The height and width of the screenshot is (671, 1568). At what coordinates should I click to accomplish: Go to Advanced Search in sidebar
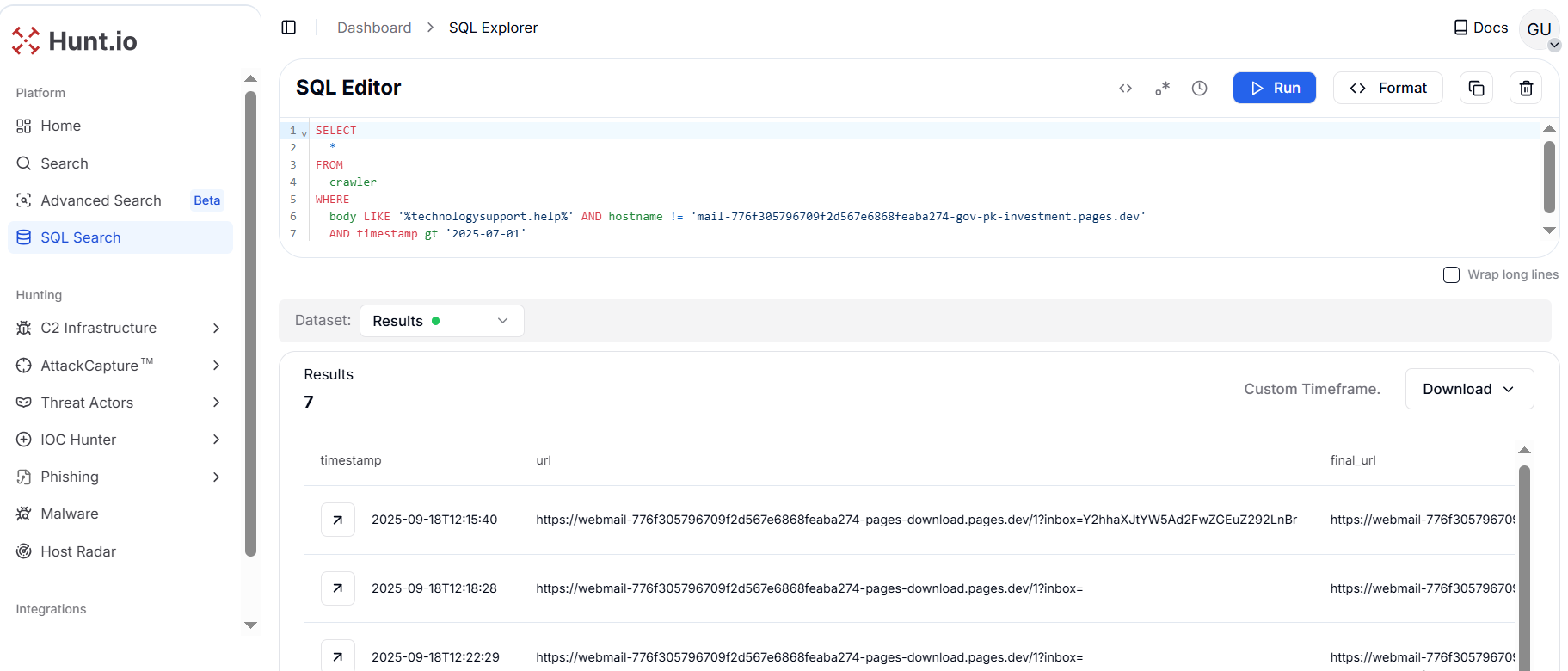pyautogui.click(x=101, y=200)
